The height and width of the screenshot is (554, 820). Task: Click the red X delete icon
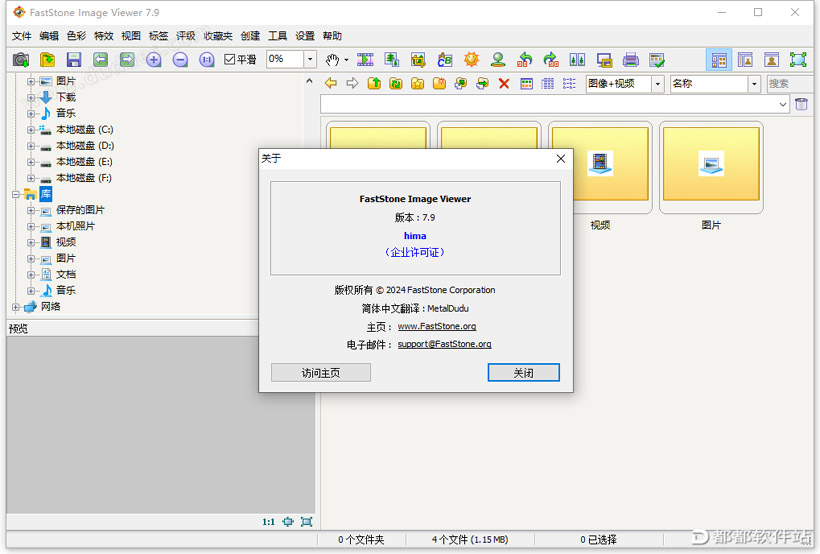tap(504, 83)
